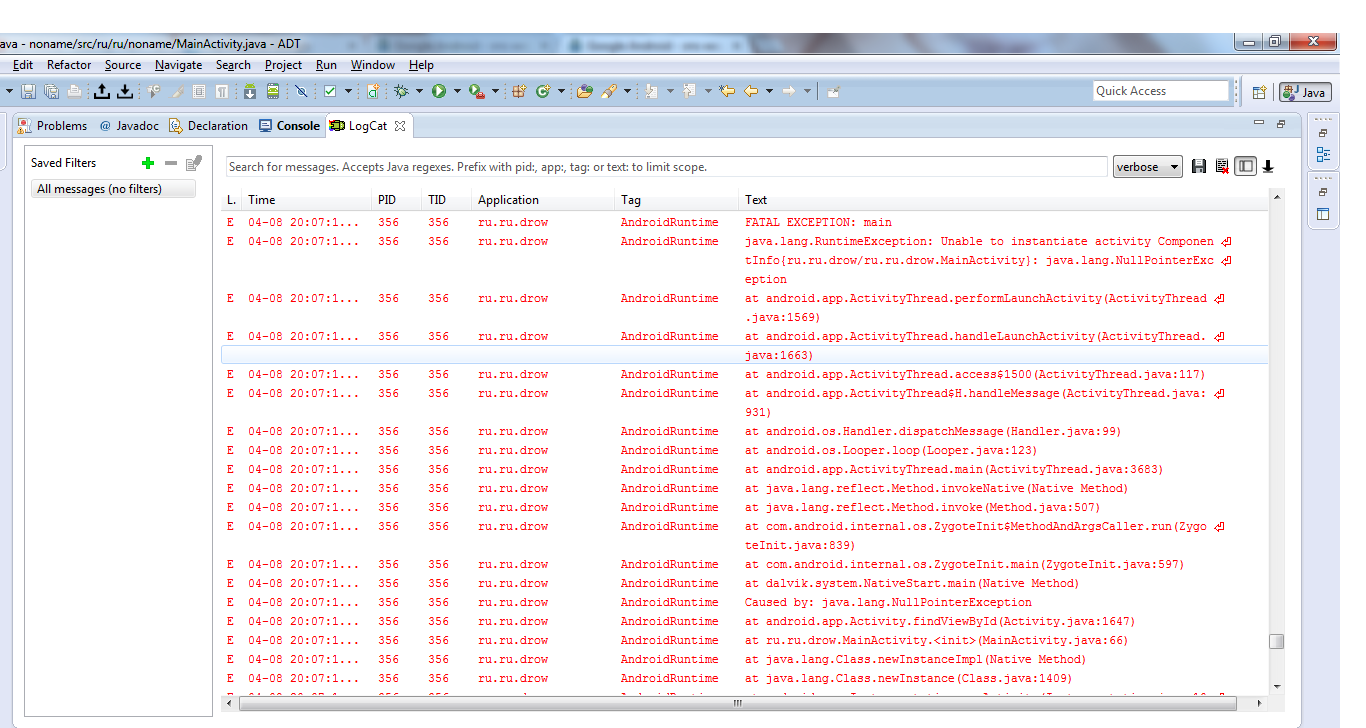
Task: Click the Open Perspective icon
Action: 1260,92
